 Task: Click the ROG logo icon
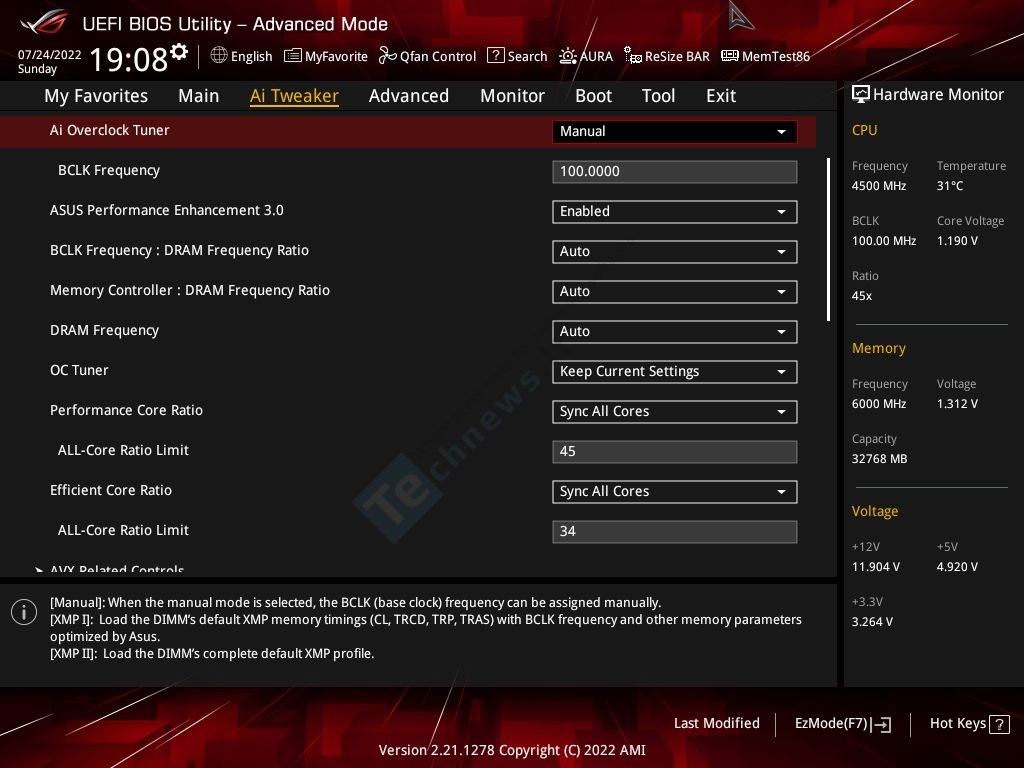[x=43, y=22]
